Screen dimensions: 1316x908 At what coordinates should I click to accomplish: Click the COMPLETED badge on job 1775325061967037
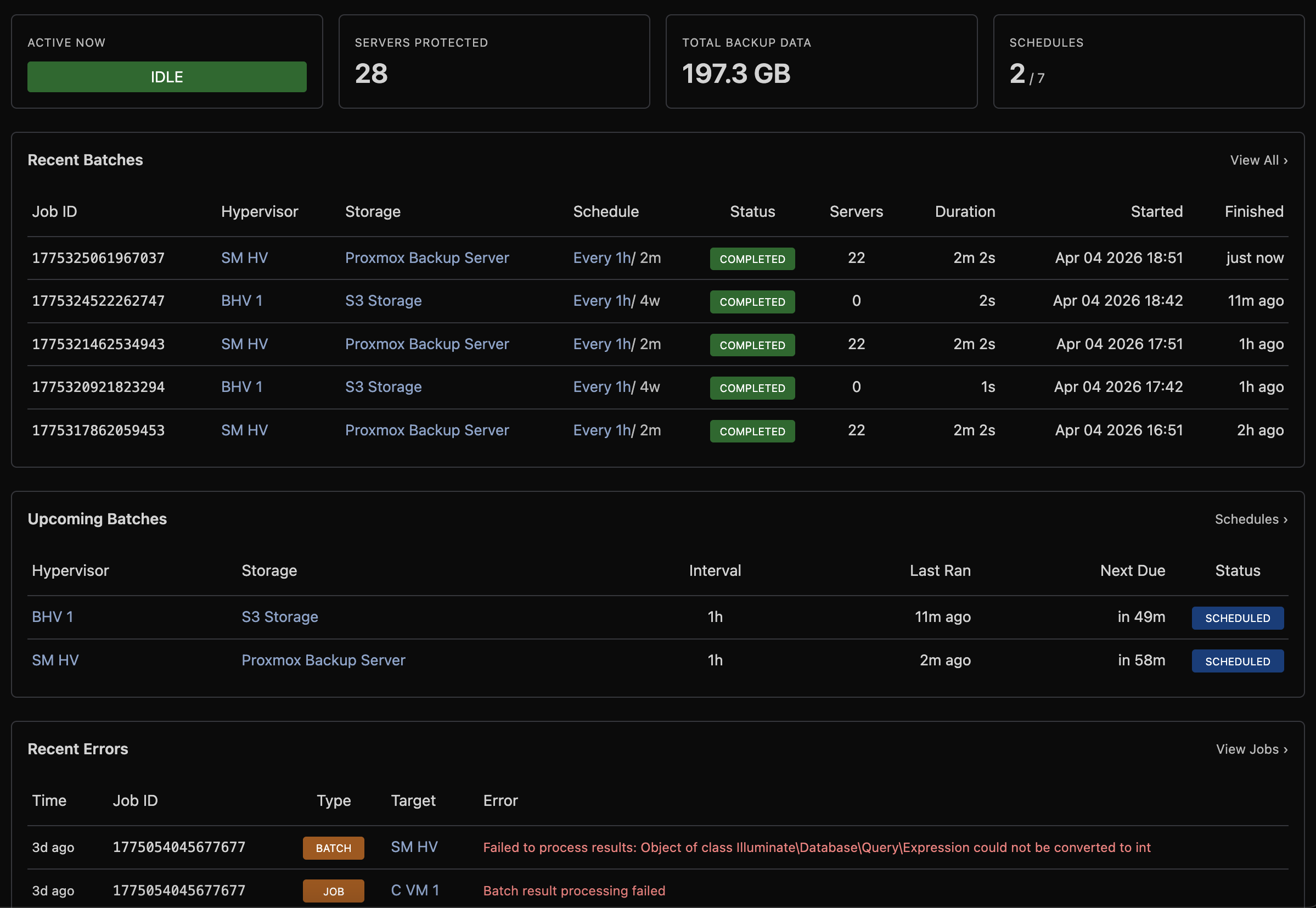click(752, 259)
